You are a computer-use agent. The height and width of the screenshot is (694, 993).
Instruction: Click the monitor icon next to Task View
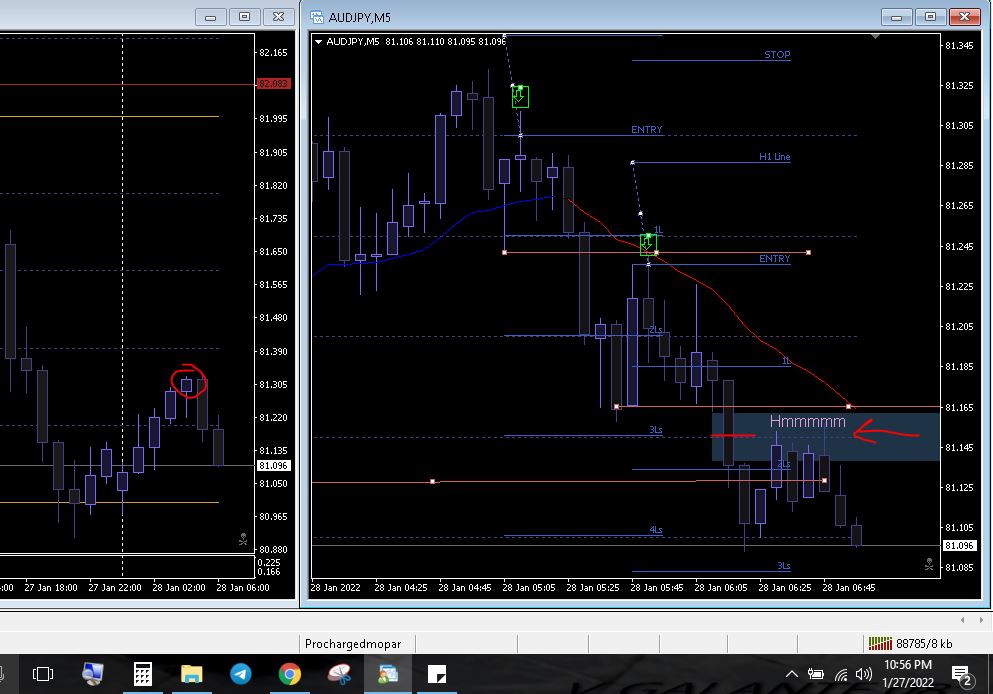92,674
